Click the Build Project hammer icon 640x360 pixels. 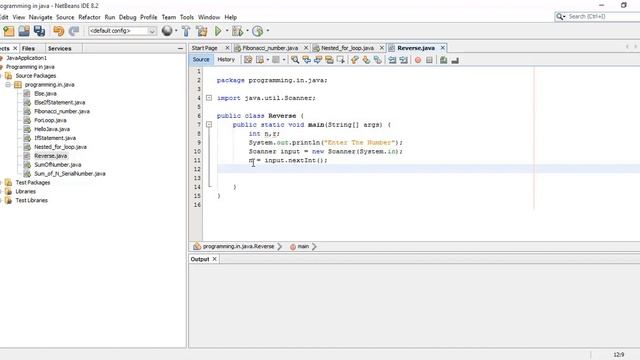pos(186,31)
